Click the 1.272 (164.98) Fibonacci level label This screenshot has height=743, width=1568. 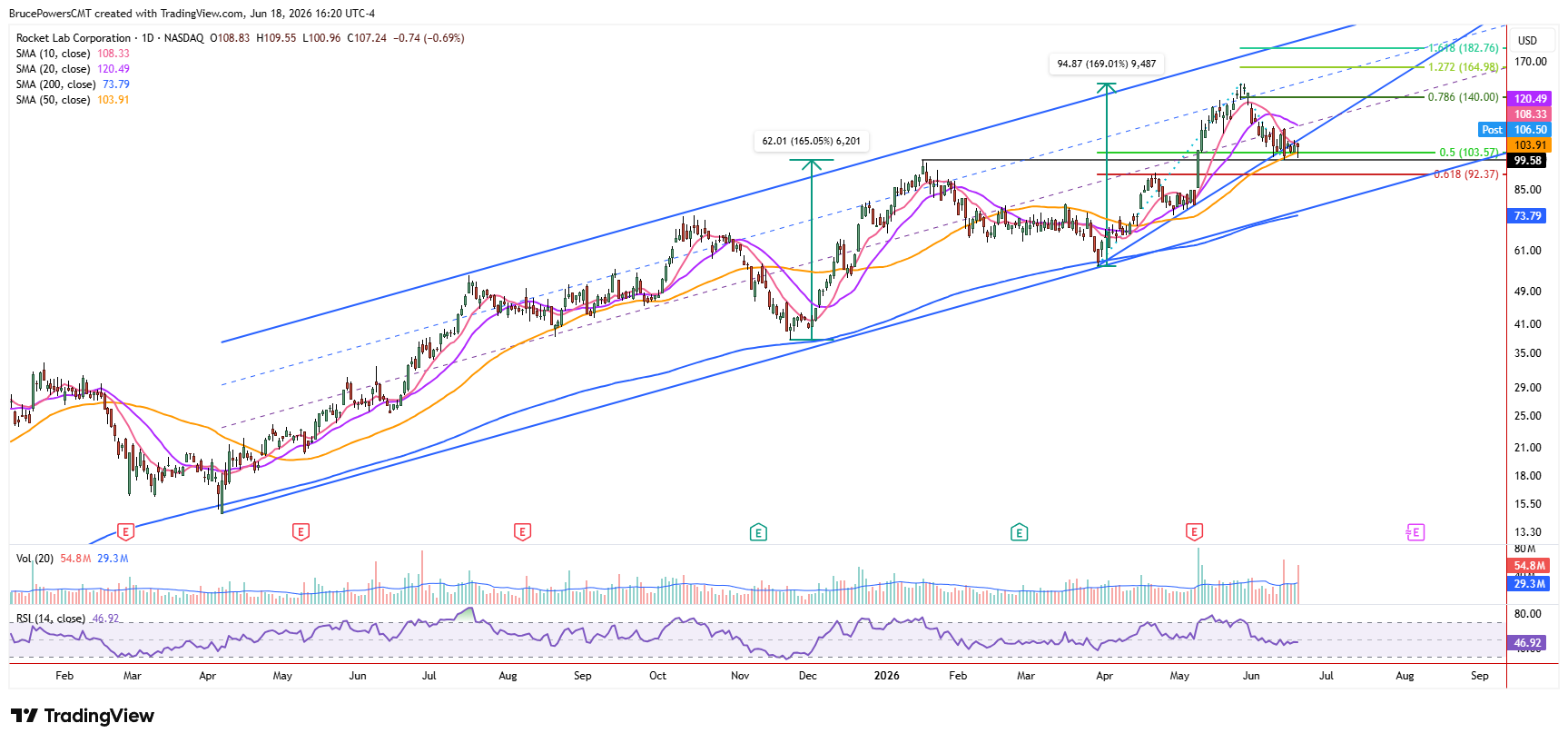click(x=1464, y=67)
